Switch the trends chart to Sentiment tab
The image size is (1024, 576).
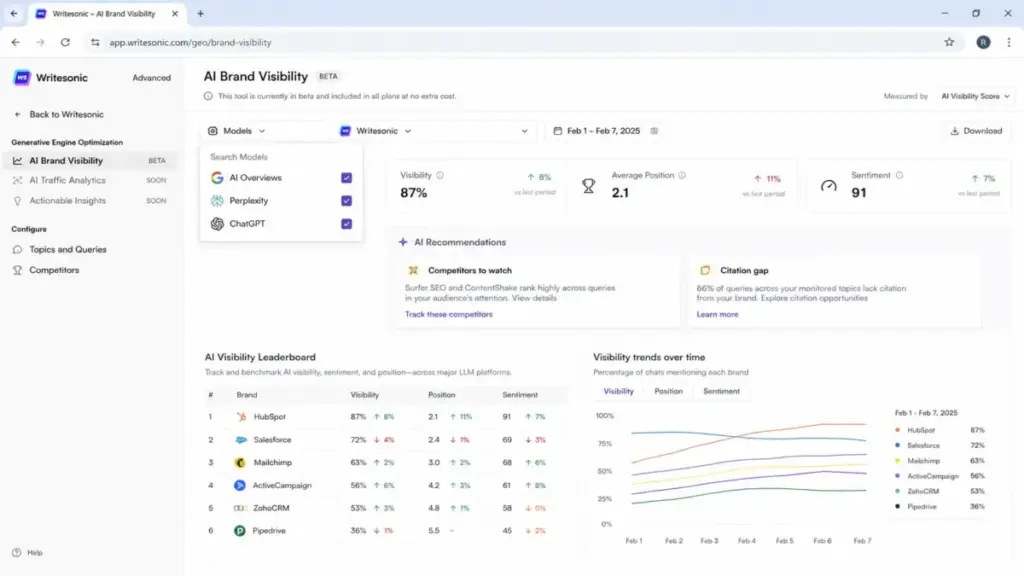point(721,391)
